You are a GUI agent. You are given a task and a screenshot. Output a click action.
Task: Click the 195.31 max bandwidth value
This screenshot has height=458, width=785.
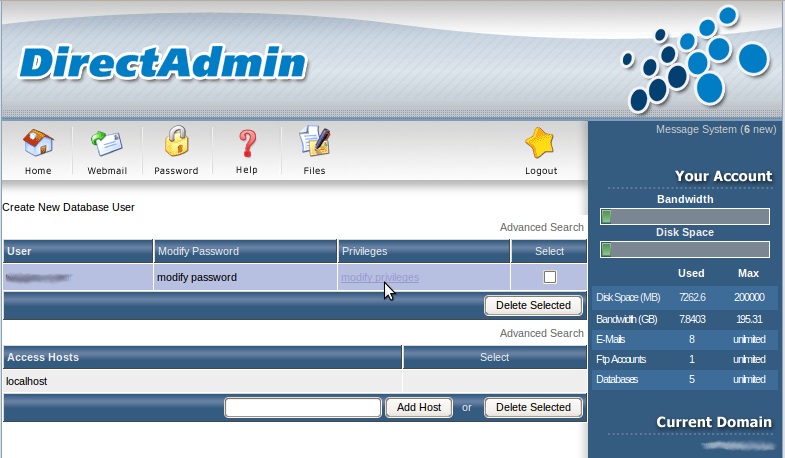coord(749,319)
